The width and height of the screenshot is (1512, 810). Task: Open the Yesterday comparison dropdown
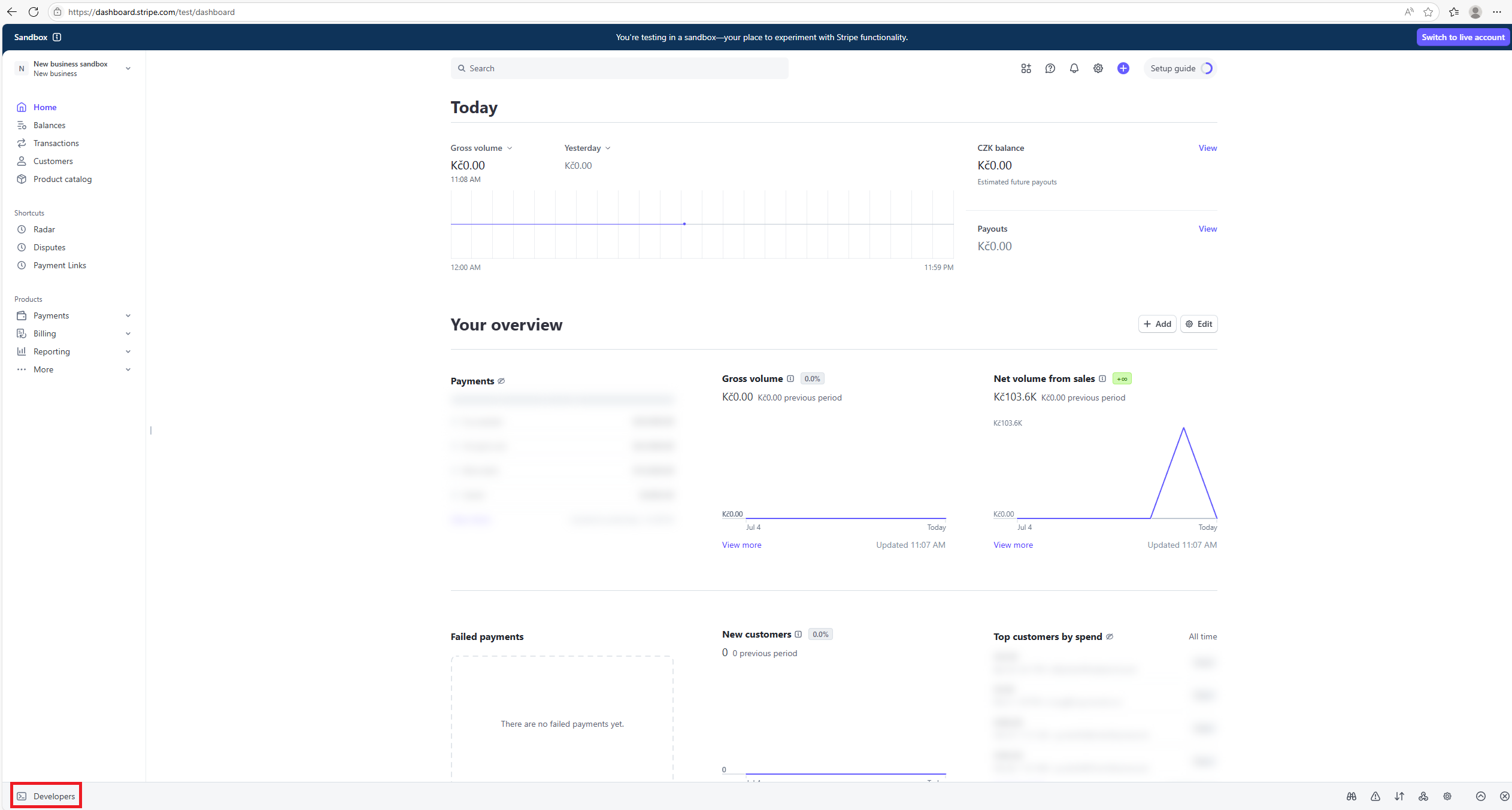tap(587, 148)
